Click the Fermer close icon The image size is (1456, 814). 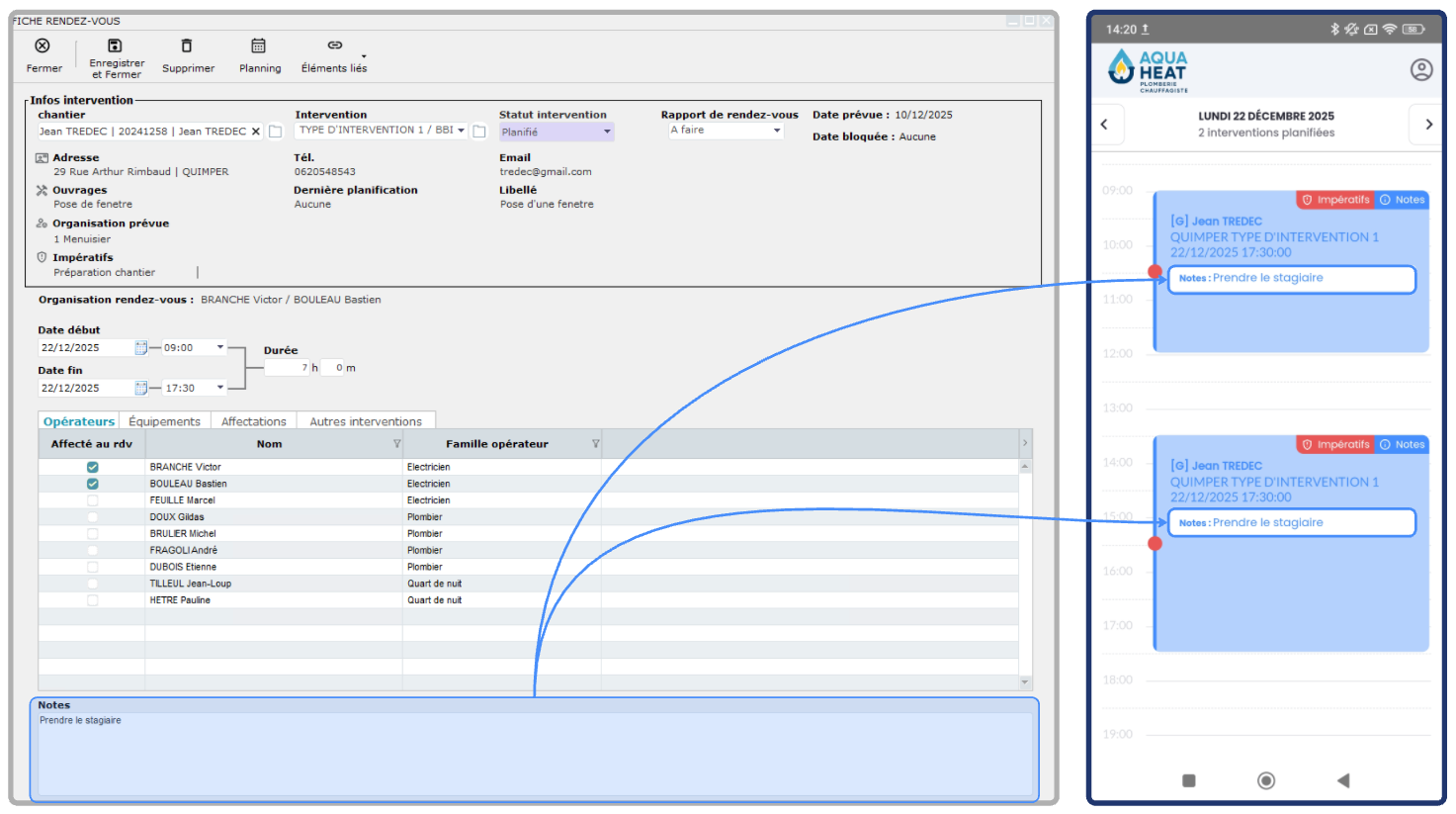(43, 45)
